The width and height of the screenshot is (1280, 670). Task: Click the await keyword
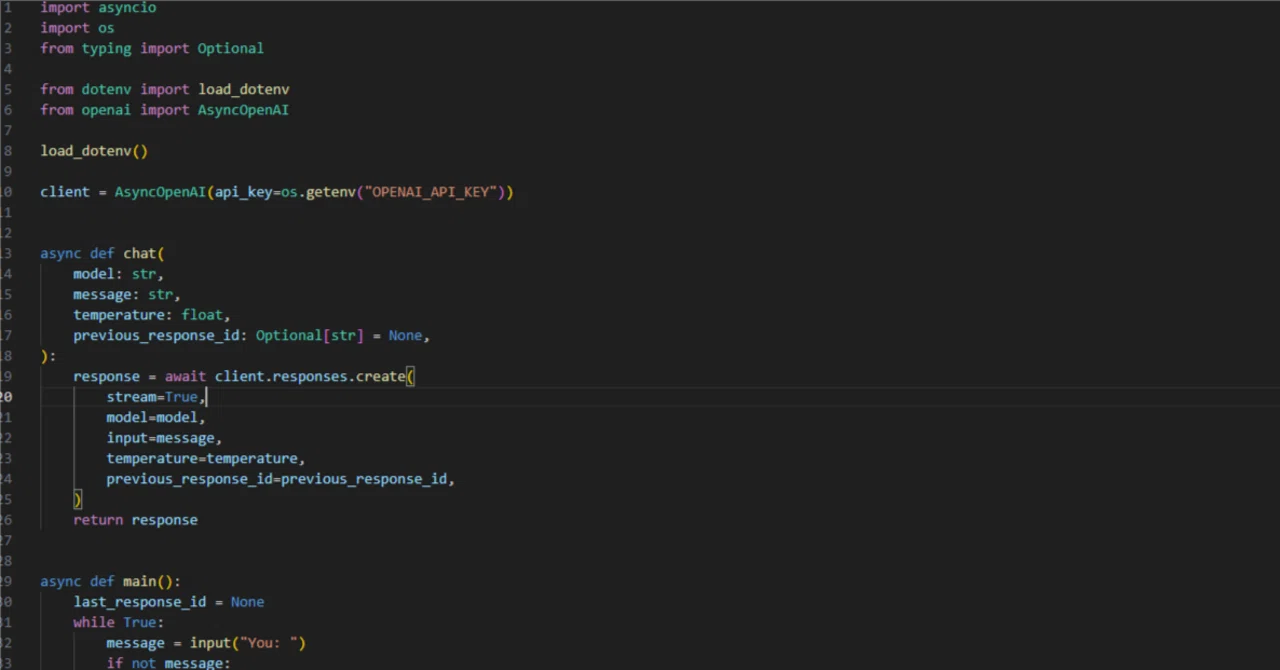(x=185, y=376)
